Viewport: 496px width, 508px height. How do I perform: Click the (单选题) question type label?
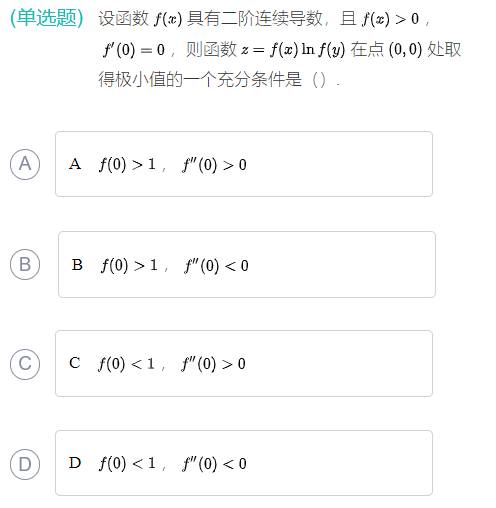pos(47,18)
